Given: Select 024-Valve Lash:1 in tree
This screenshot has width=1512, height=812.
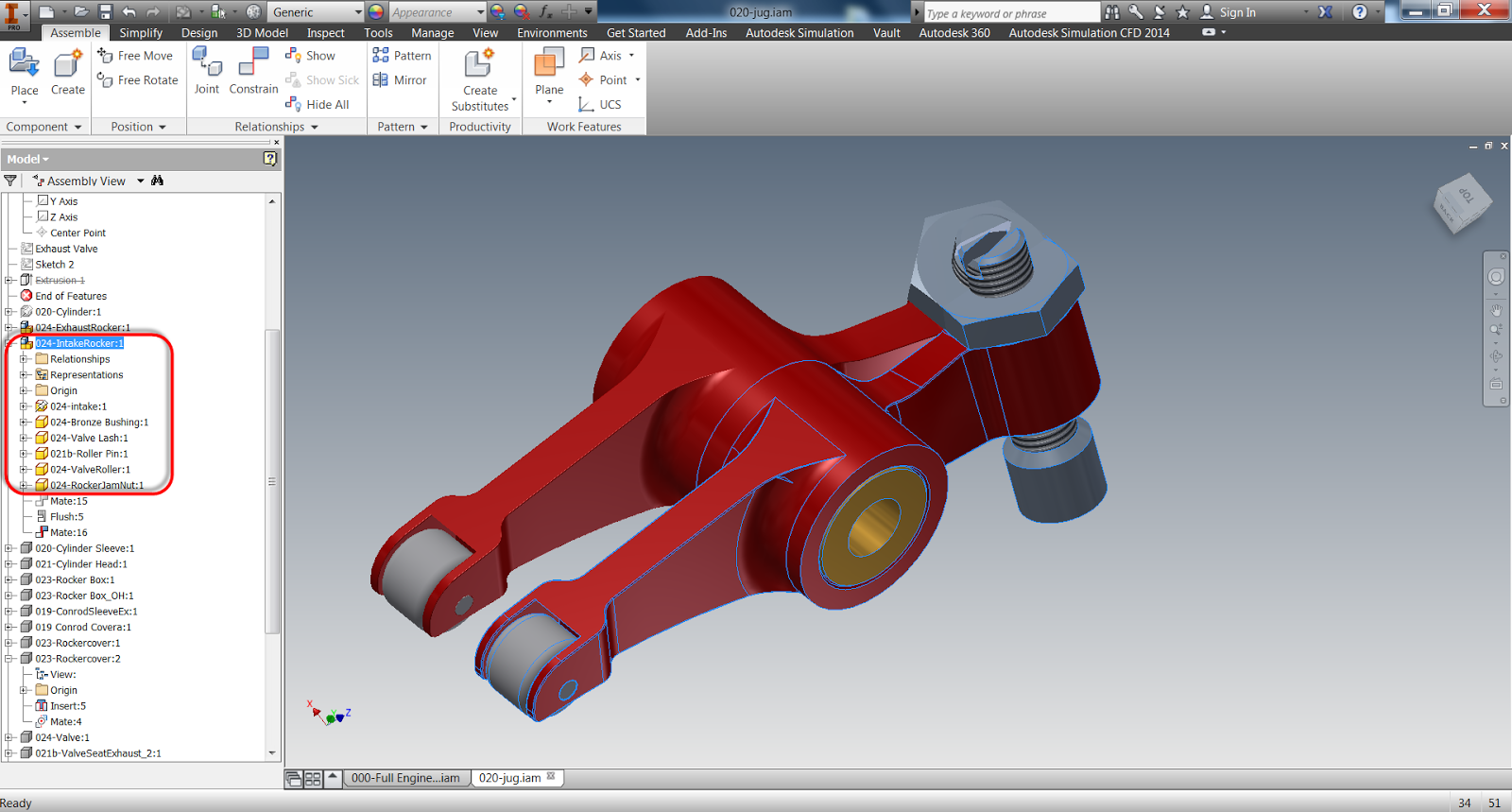Looking at the screenshot, I should (x=89, y=438).
